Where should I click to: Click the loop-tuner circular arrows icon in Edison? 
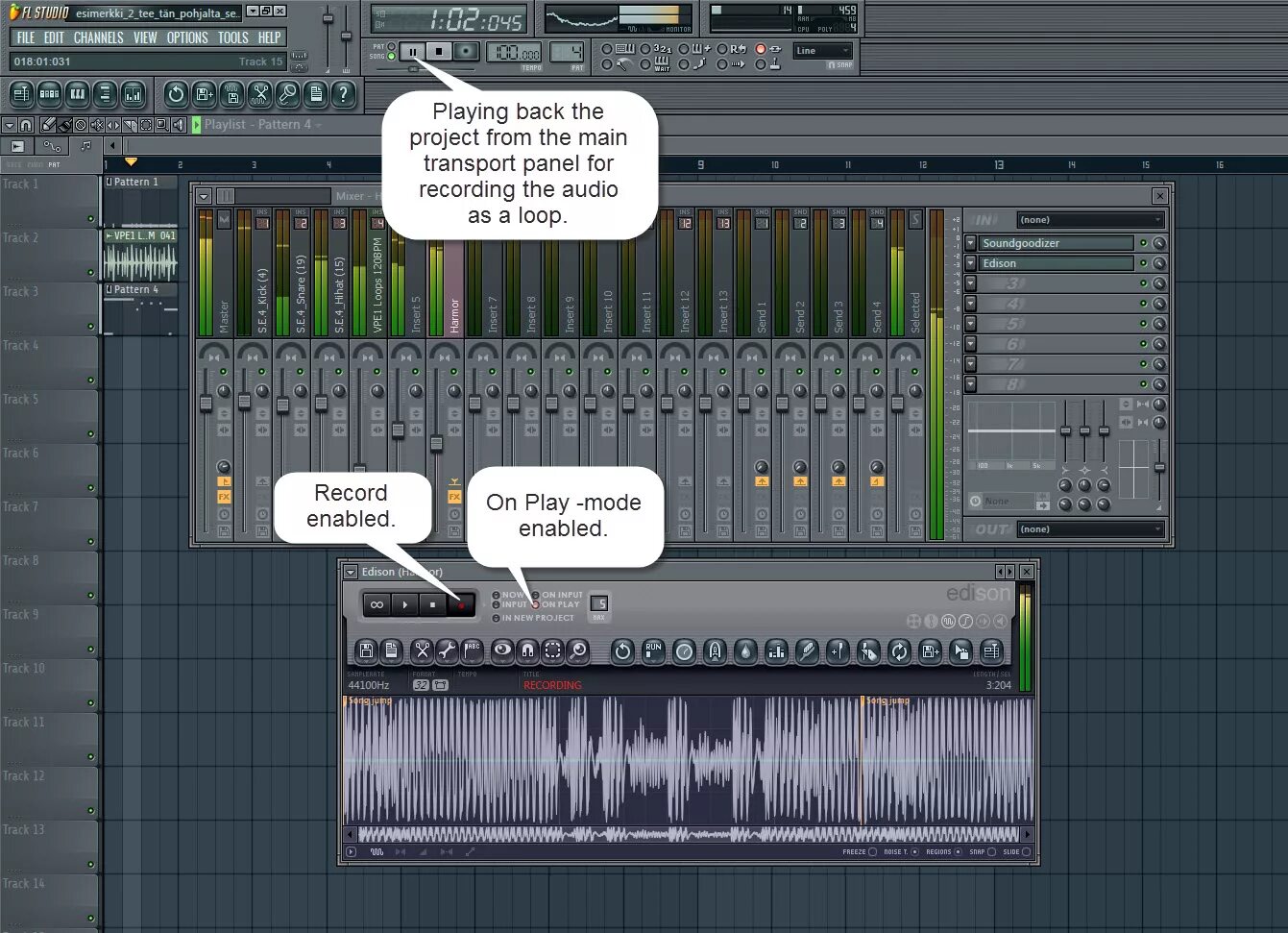tap(899, 651)
